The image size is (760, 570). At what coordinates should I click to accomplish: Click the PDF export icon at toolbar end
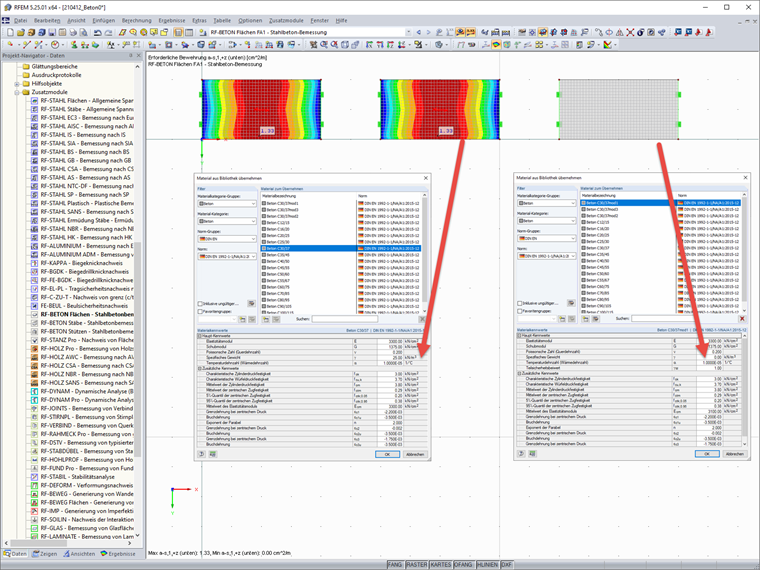coord(709,32)
